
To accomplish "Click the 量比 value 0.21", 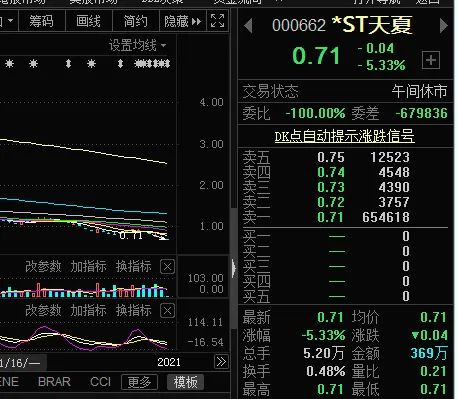I will 433,371.
